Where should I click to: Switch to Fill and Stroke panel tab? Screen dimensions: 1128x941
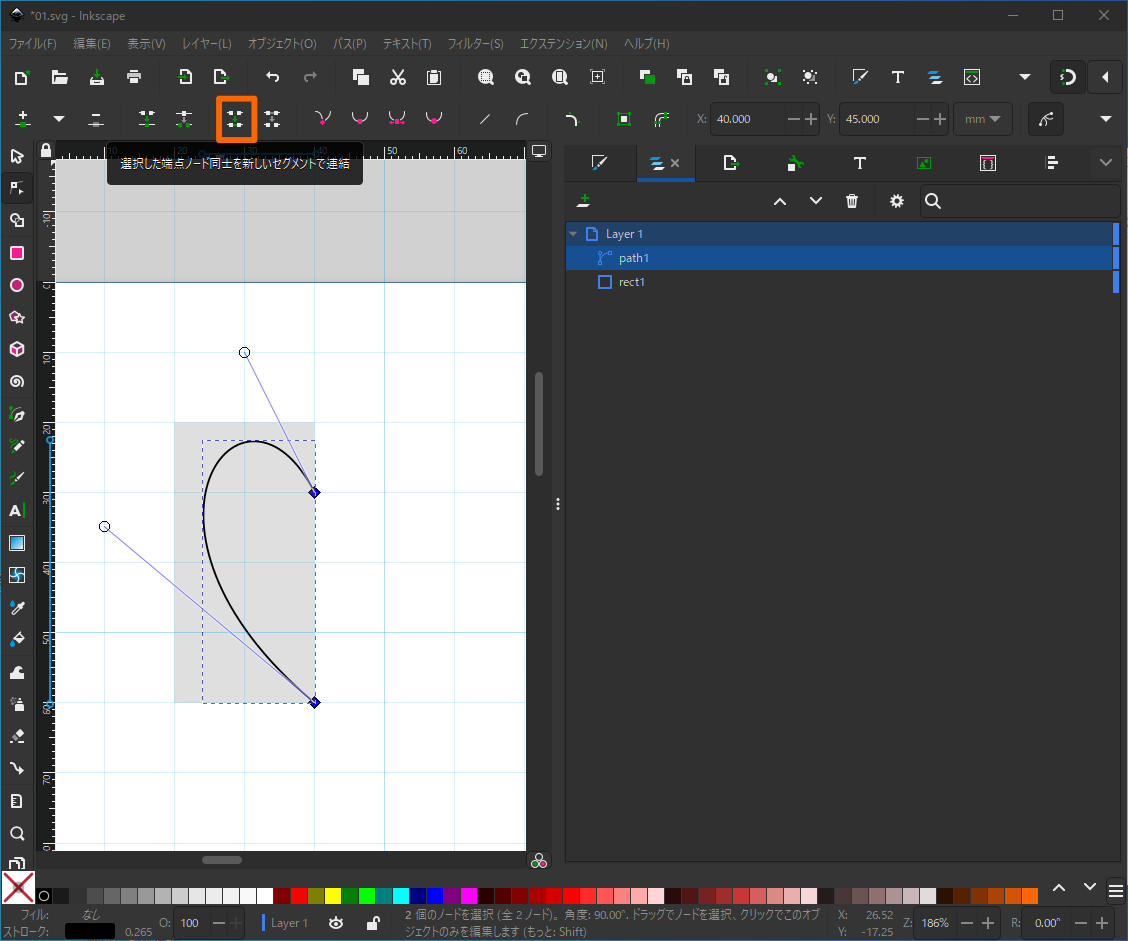tap(599, 163)
